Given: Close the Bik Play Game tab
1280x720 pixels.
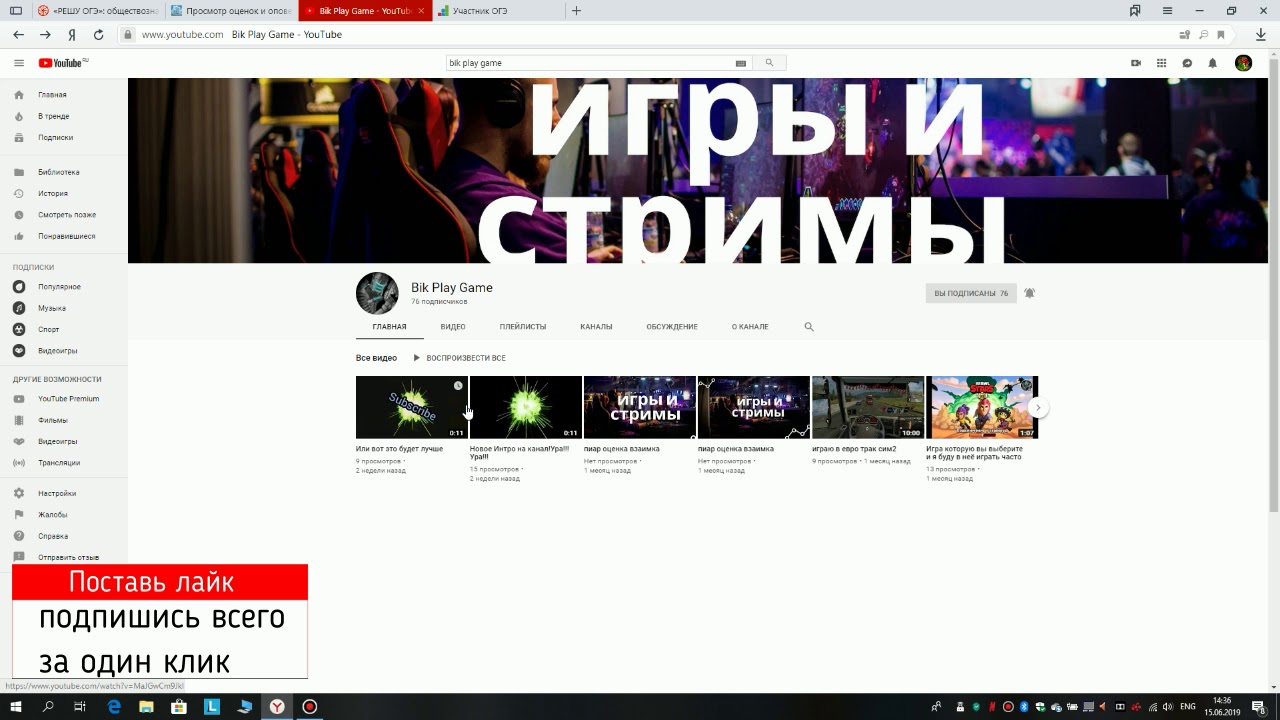Looking at the screenshot, I should click(421, 11).
